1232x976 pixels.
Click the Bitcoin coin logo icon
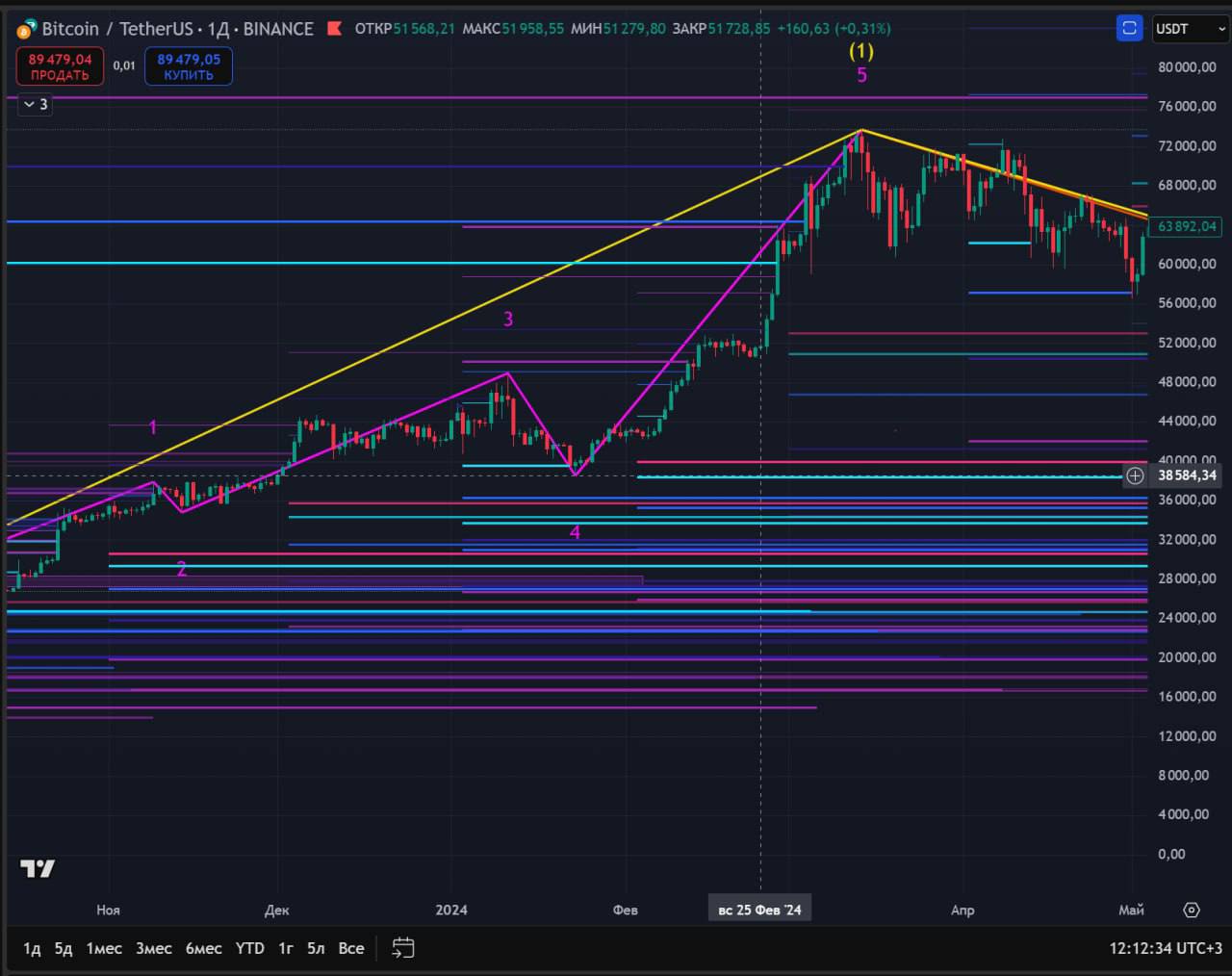pos(27,30)
